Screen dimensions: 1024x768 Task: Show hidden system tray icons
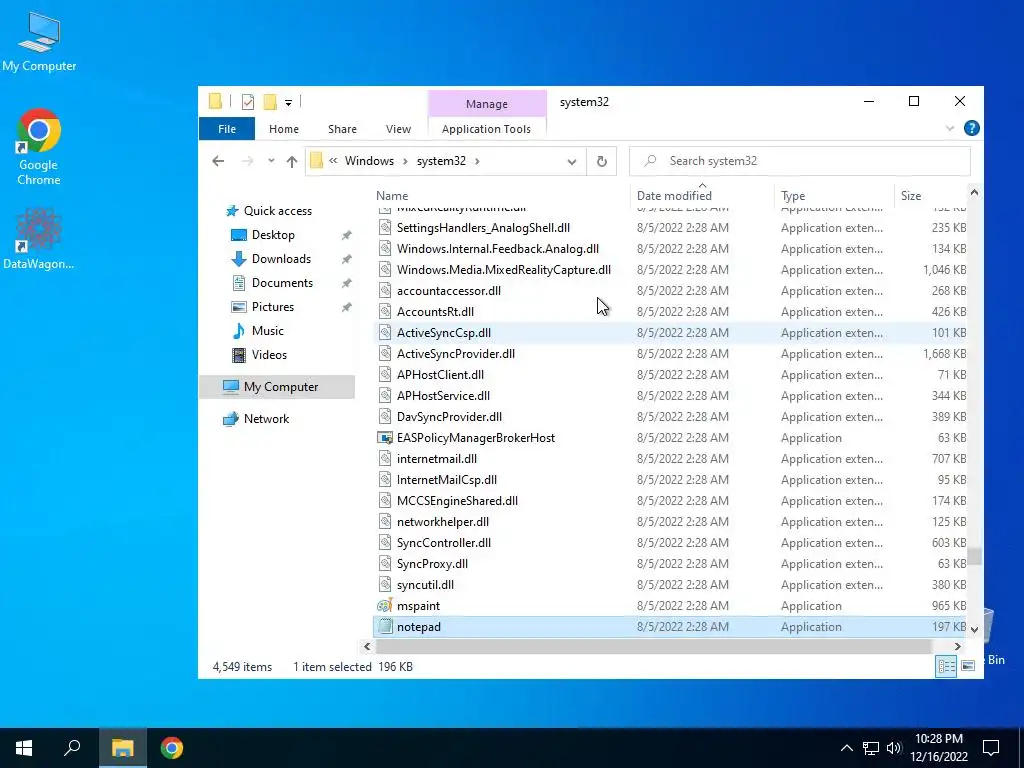pos(846,748)
